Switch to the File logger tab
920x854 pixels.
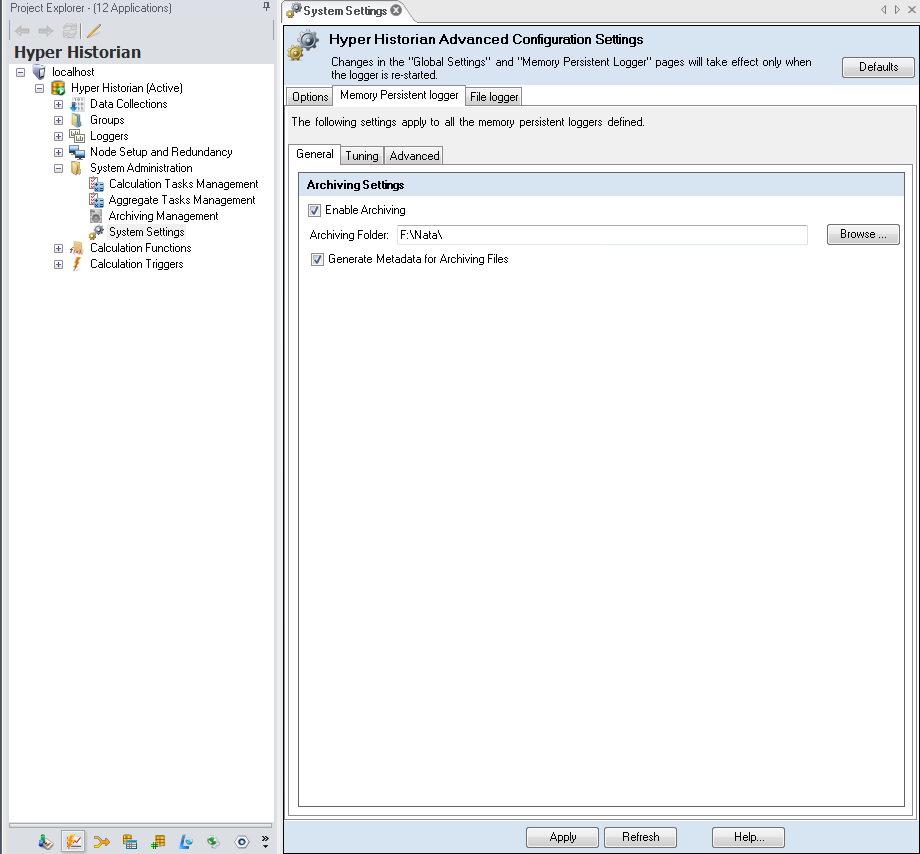coord(494,97)
